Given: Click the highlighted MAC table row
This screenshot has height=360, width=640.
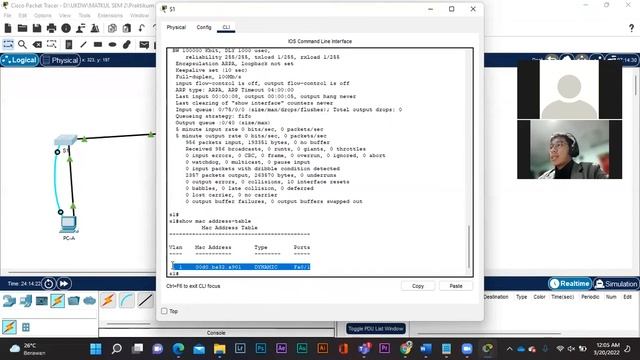Looking at the screenshot, I should point(241,267).
